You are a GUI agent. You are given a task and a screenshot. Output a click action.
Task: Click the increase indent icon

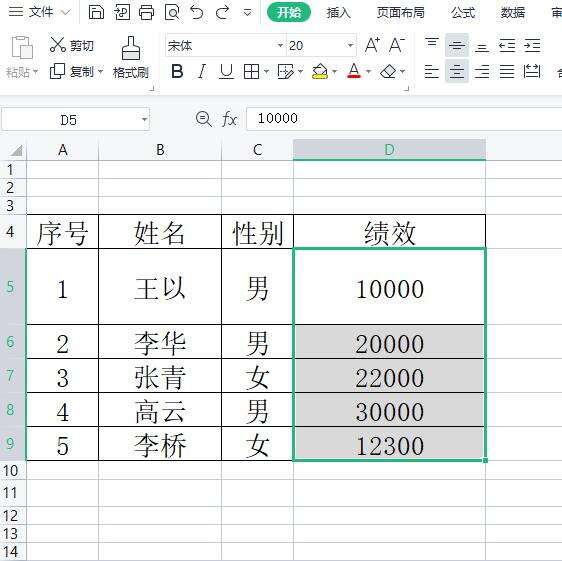532,46
